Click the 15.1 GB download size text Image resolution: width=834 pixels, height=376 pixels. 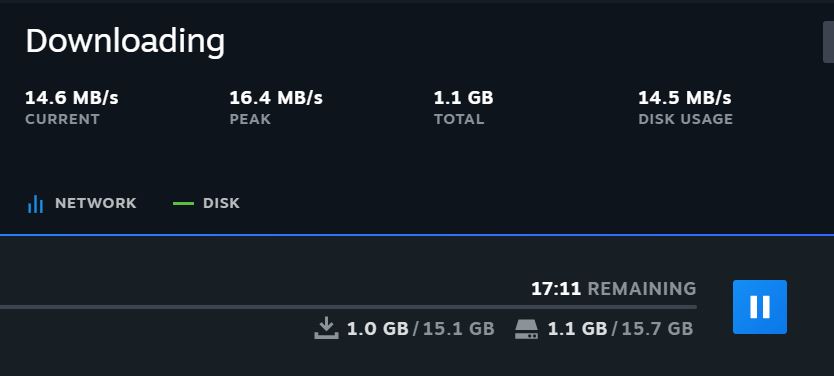(x=458, y=329)
